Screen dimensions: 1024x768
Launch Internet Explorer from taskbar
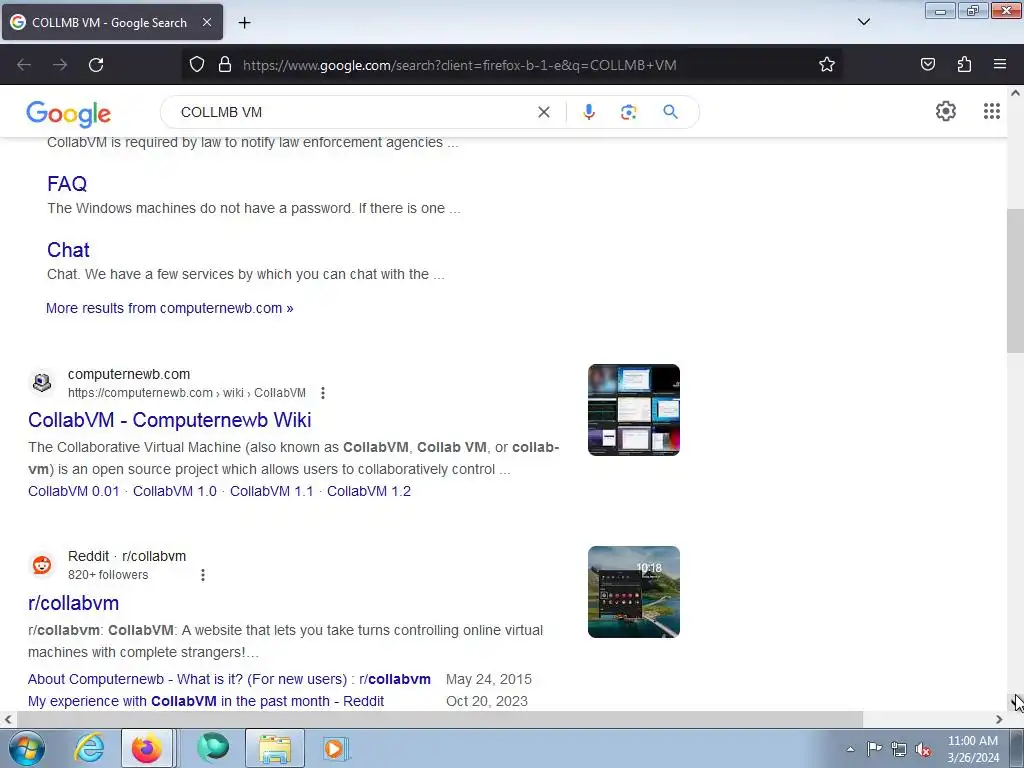89,748
